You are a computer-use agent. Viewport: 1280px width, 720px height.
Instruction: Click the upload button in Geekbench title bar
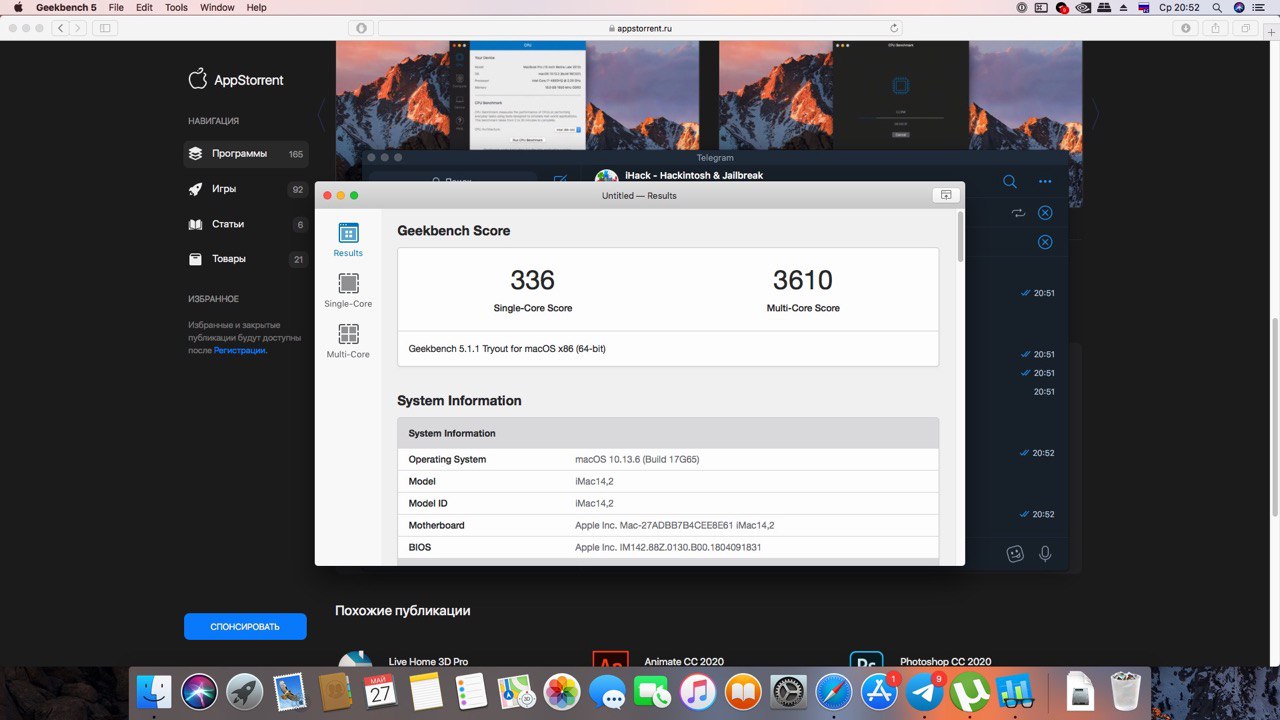[944, 195]
